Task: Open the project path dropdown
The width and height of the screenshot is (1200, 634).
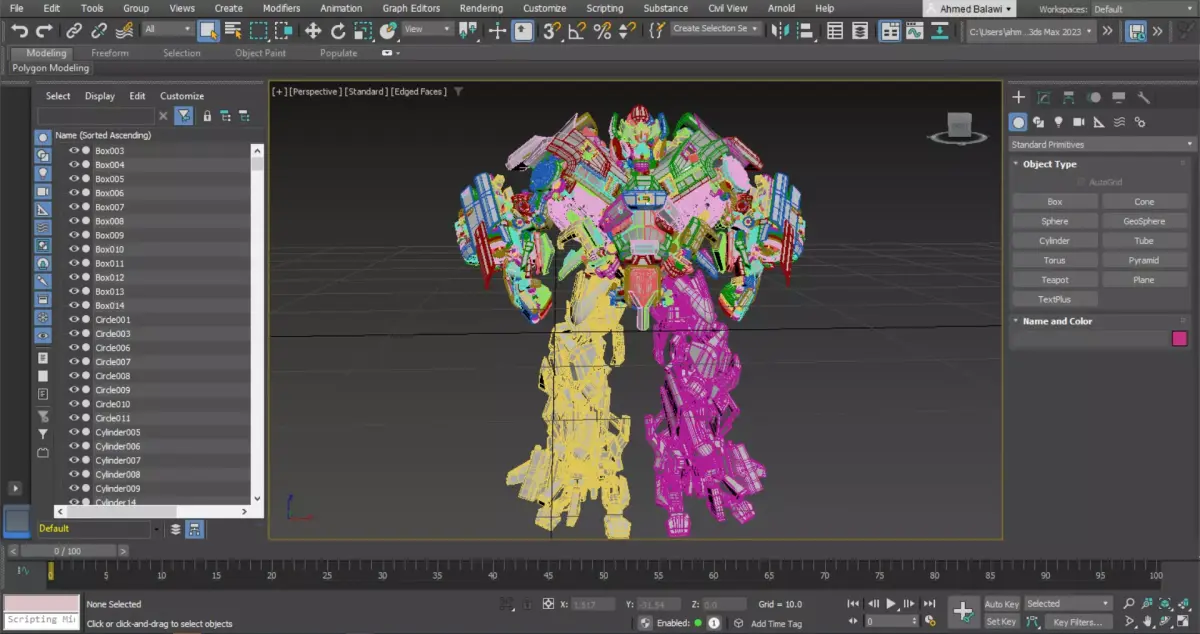Action: tap(1030, 31)
